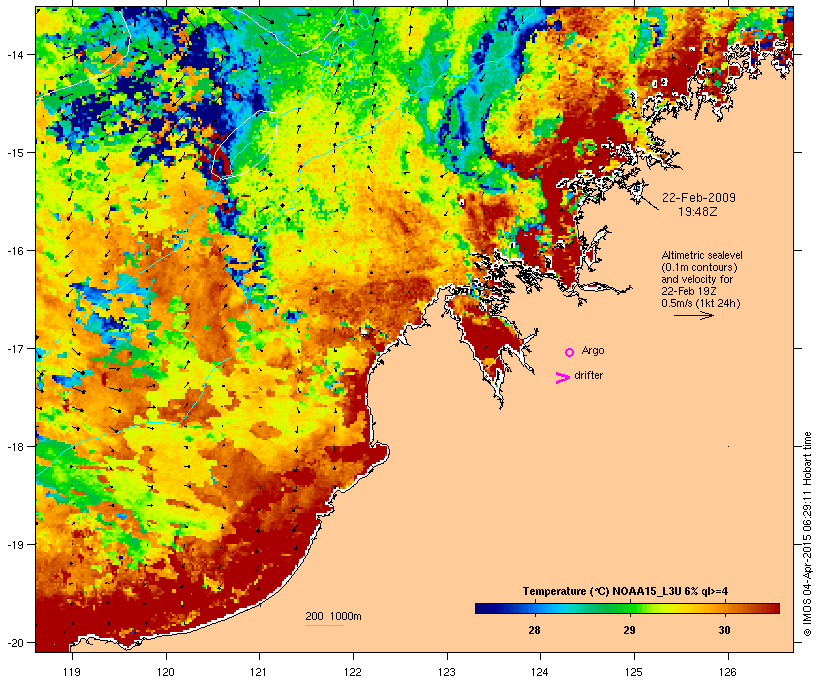Click latitude axis label -19
This screenshot has height=680, width=820.
(14, 545)
